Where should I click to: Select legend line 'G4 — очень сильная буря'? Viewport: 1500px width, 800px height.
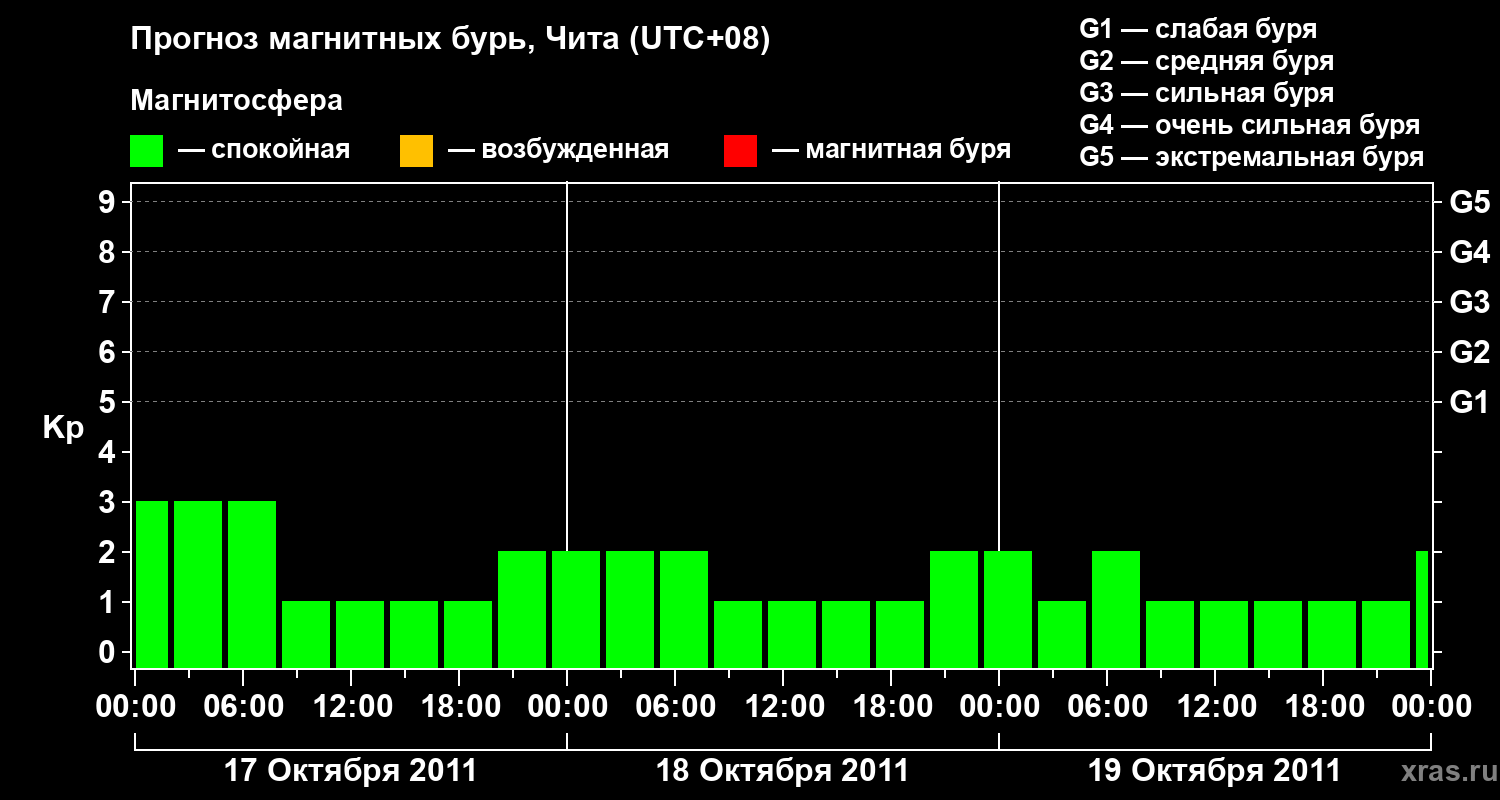pyautogui.click(x=1249, y=125)
